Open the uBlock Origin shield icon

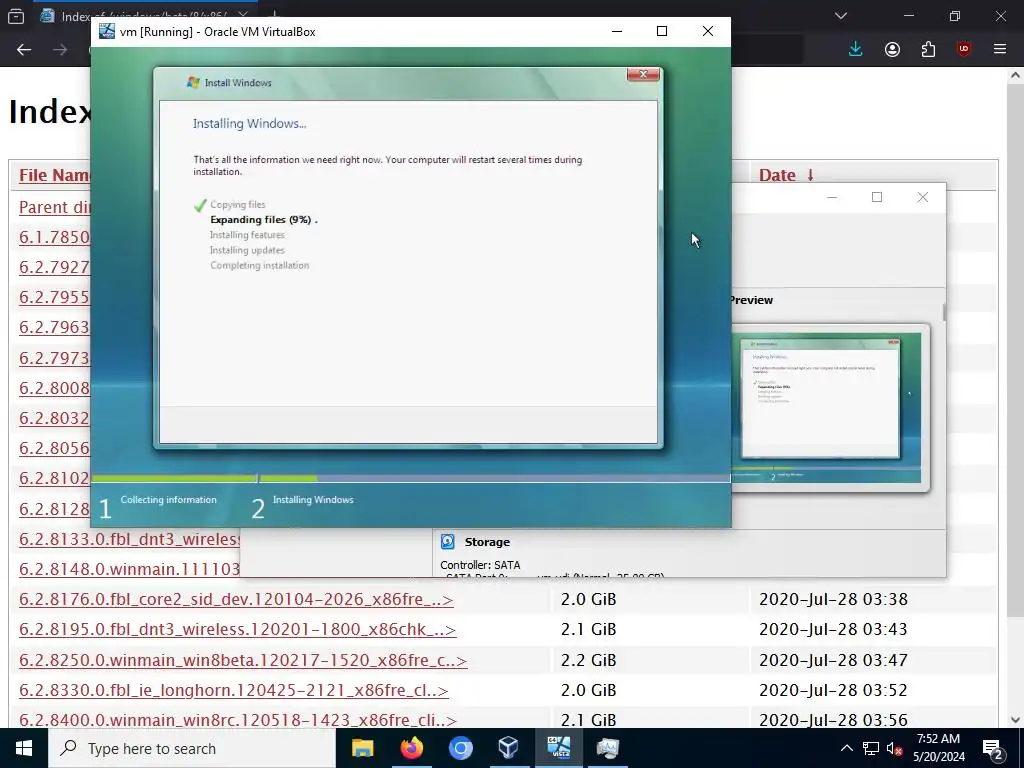tap(964, 50)
